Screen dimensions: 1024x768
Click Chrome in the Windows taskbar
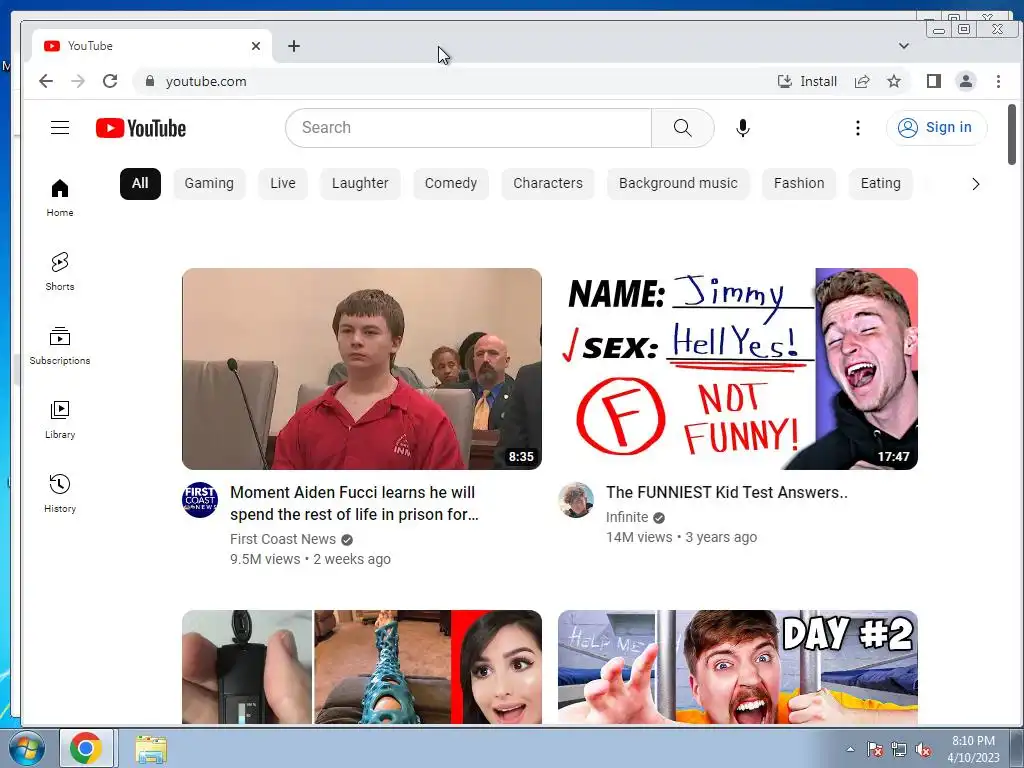click(x=87, y=748)
